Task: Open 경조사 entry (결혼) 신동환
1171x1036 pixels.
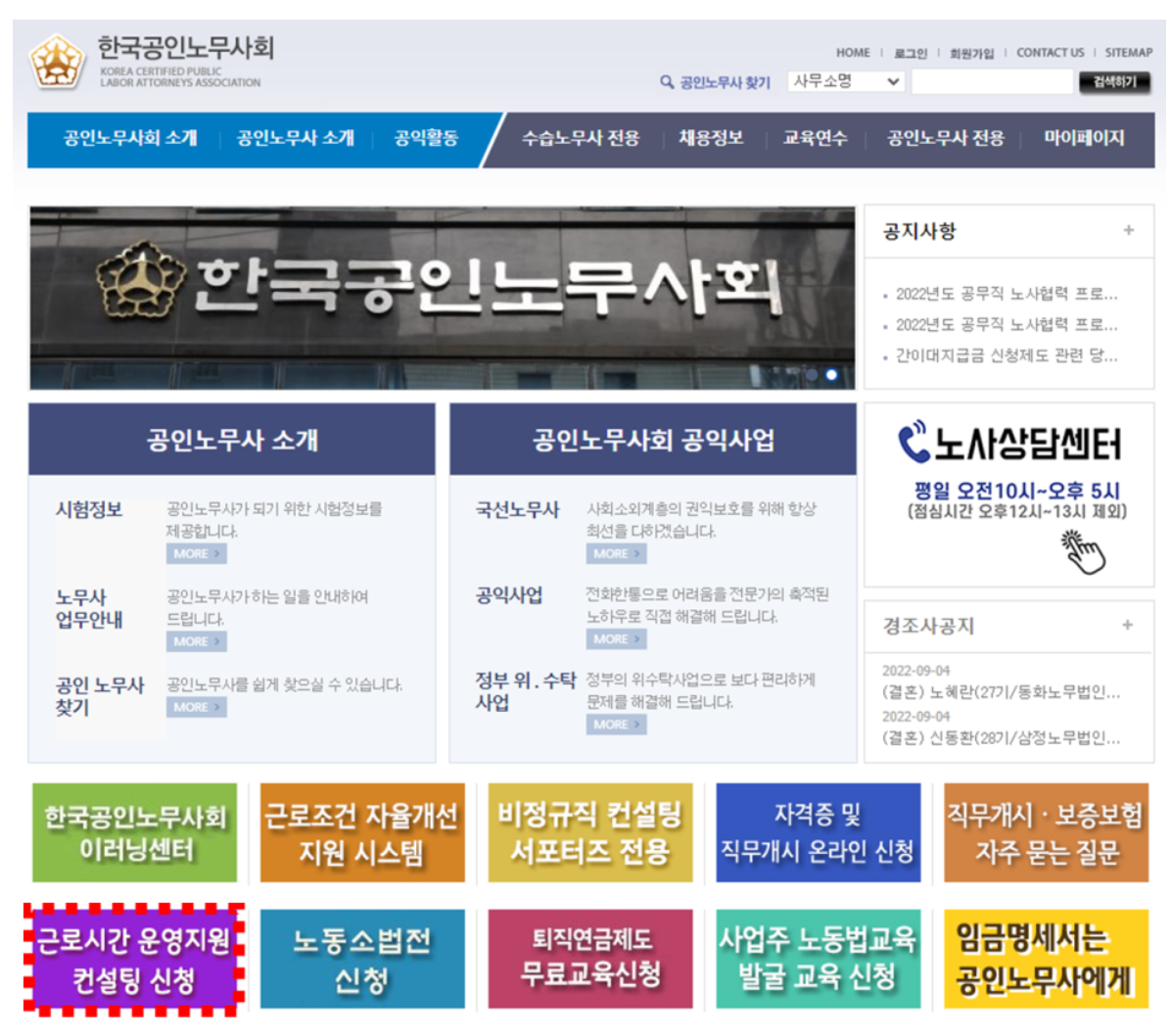Action: tap(1001, 738)
